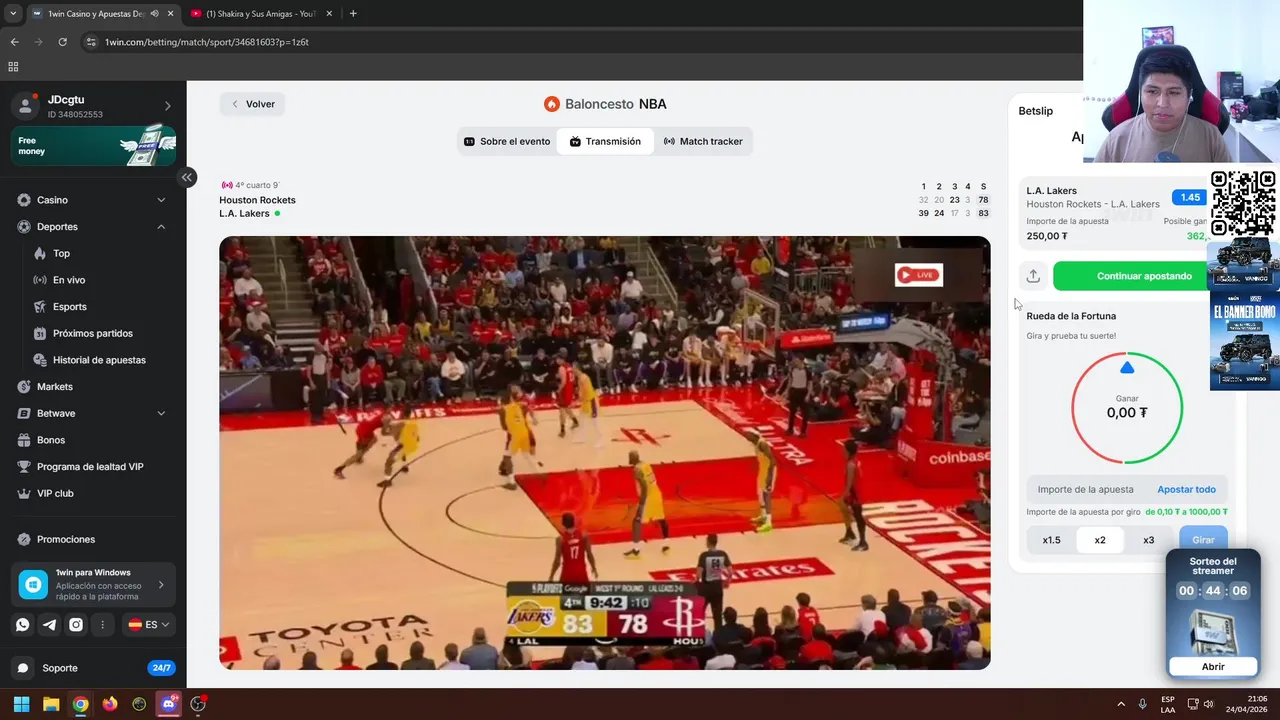Open Firefox from the taskbar
Image resolution: width=1280 pixels, height=720 pixels.
[x=110, y=704]
